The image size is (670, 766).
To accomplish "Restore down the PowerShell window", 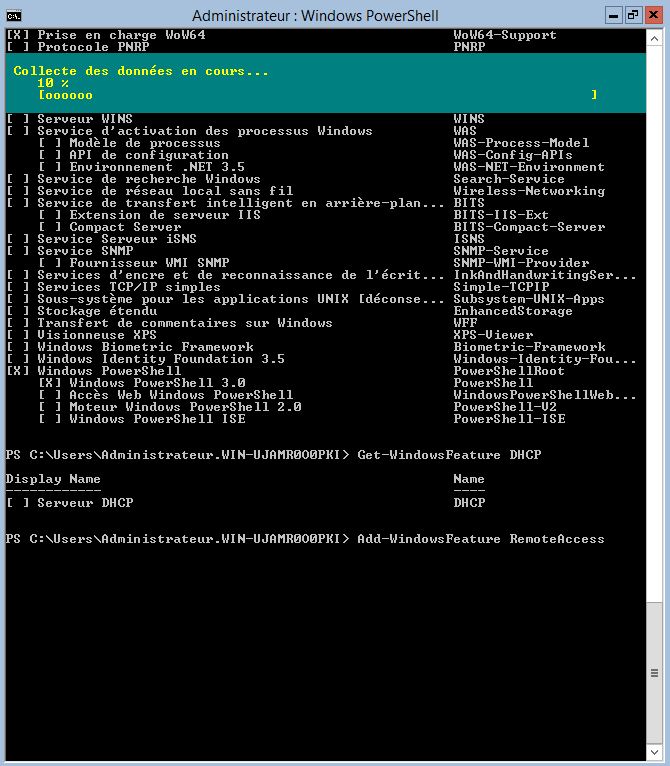I will click(x=633, y=15).
